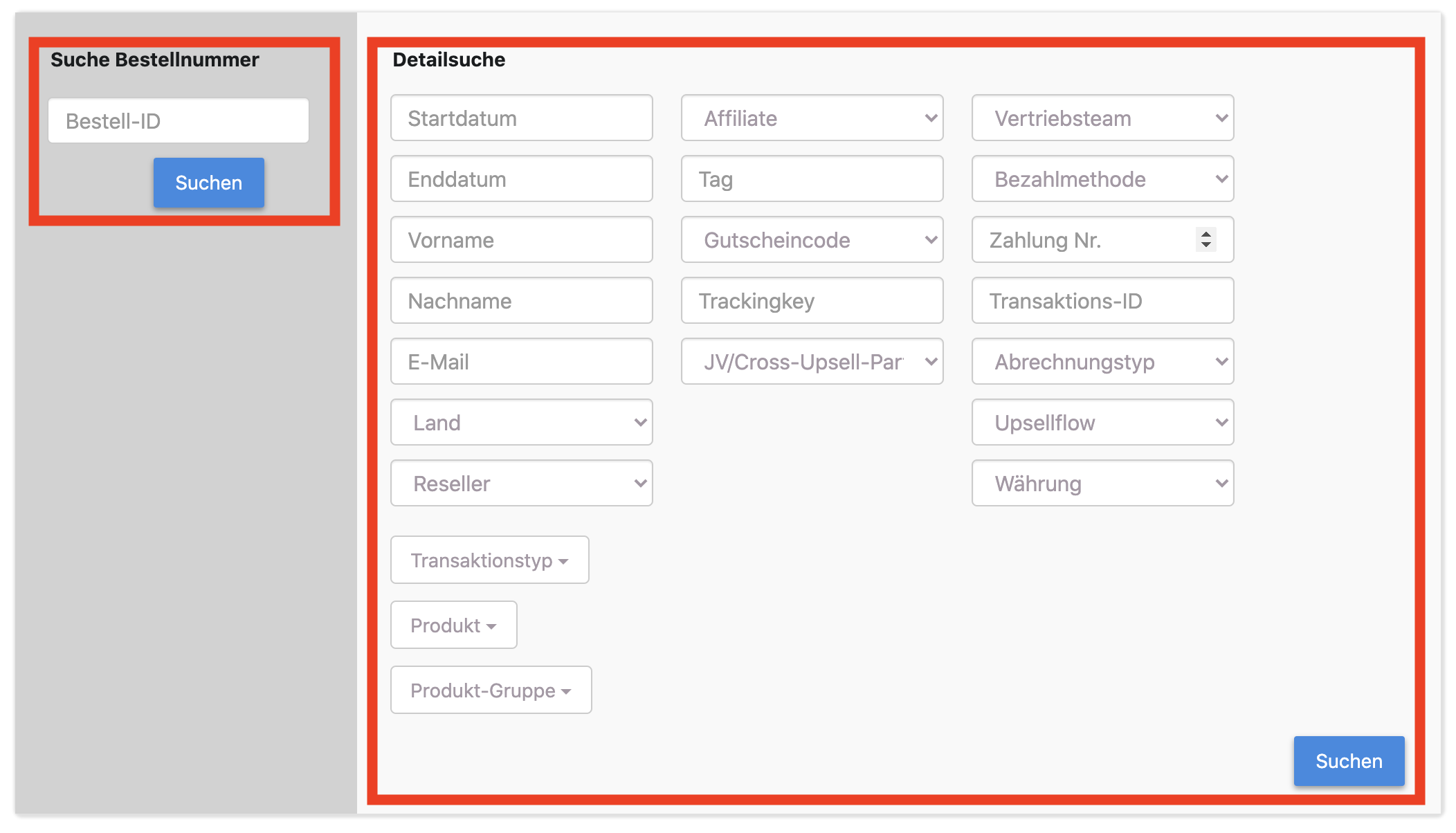Screen dimensions: 1456x833
Task: Open the Bezahlmethode dropdown
Action: (x=1102, y=179)
